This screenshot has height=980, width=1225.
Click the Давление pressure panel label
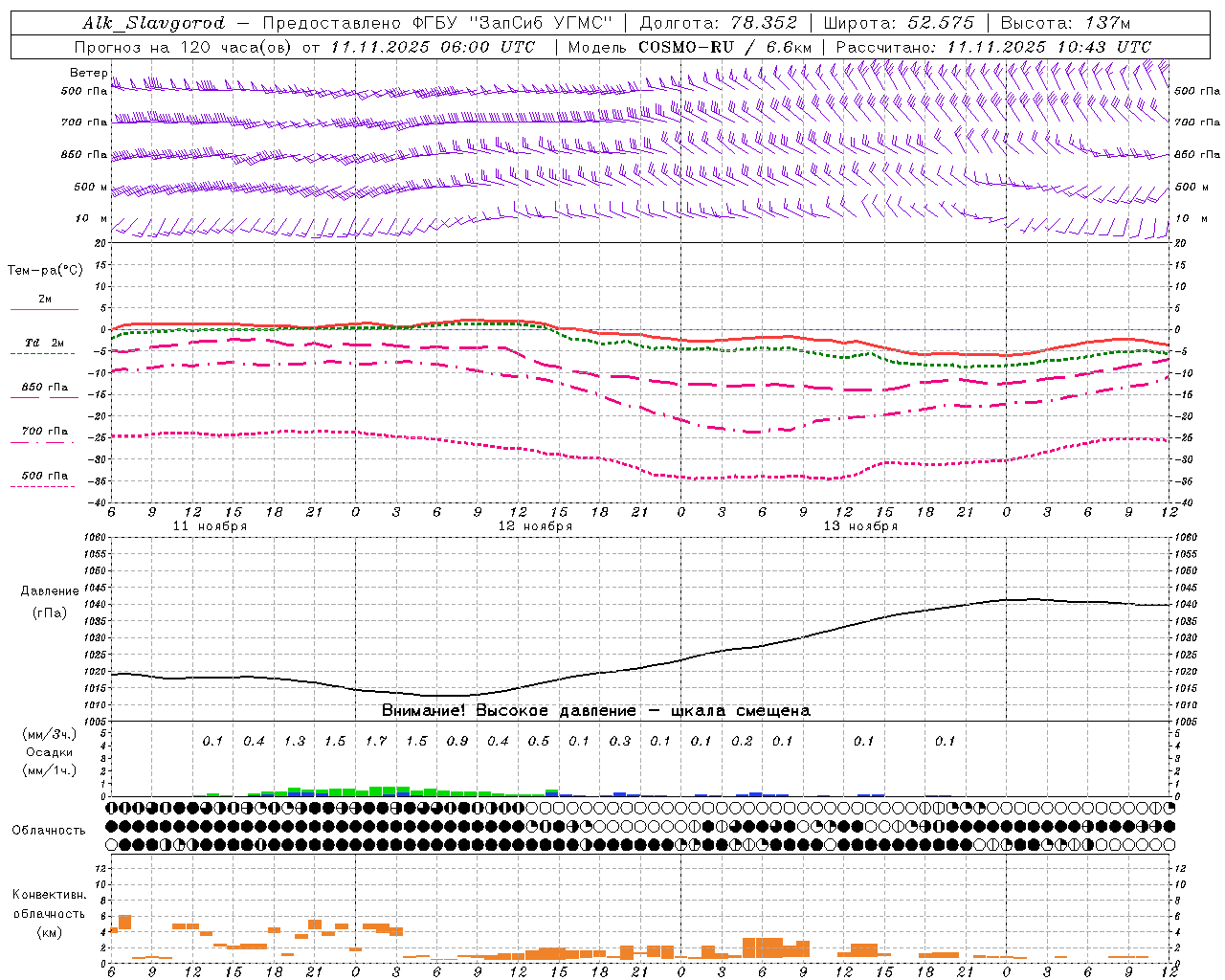point(50,591)
